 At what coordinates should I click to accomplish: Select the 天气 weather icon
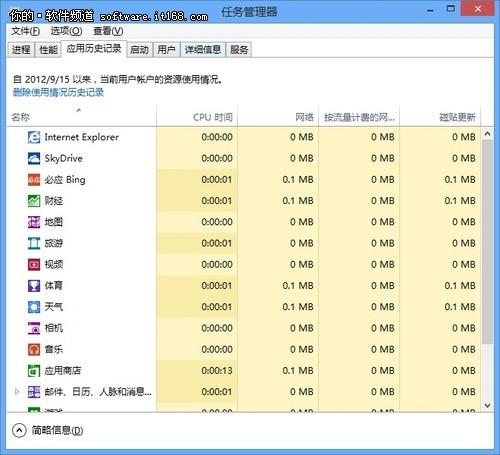(34, 307)
